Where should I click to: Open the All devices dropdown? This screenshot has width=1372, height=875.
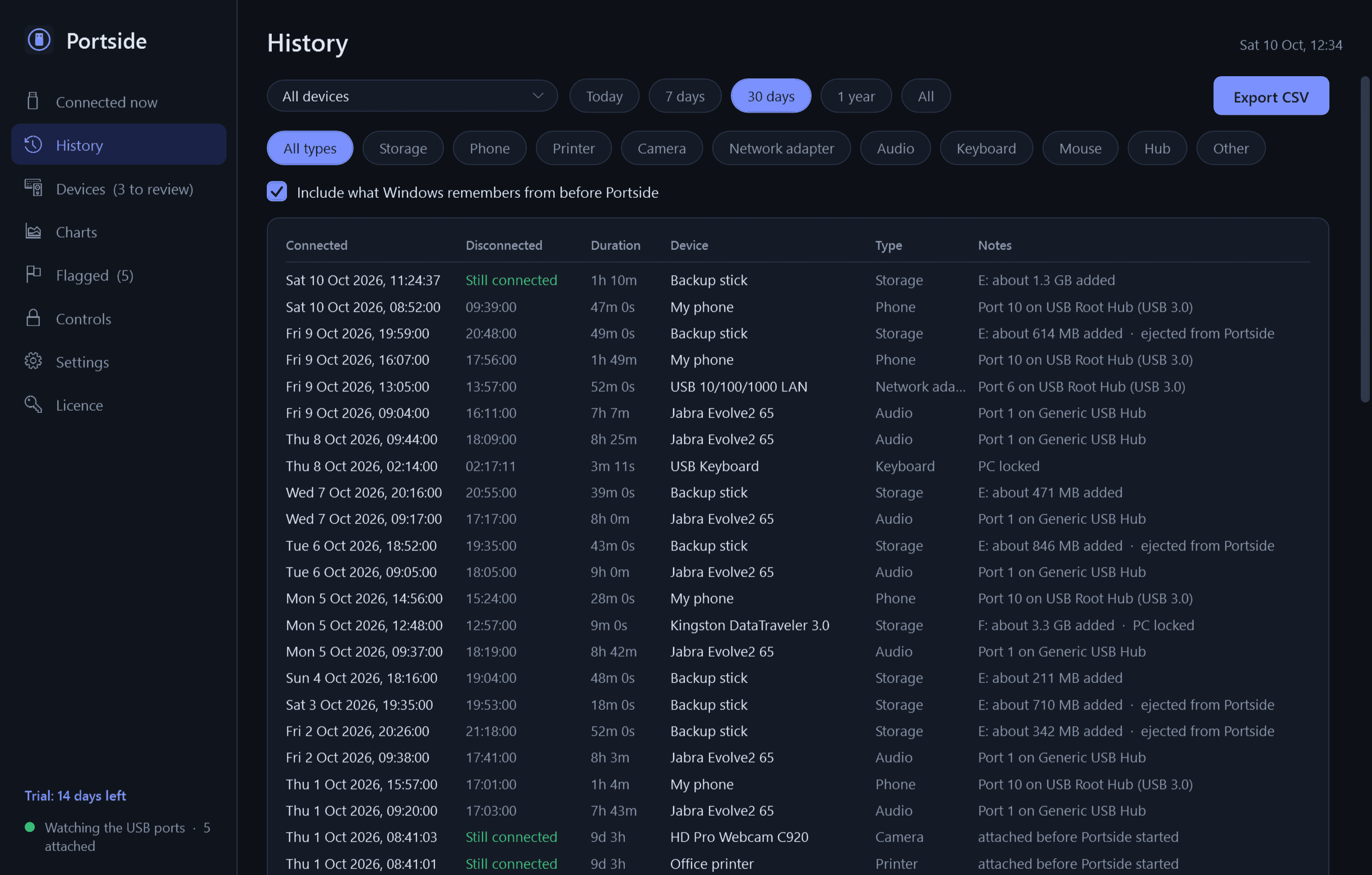point(412,96)
